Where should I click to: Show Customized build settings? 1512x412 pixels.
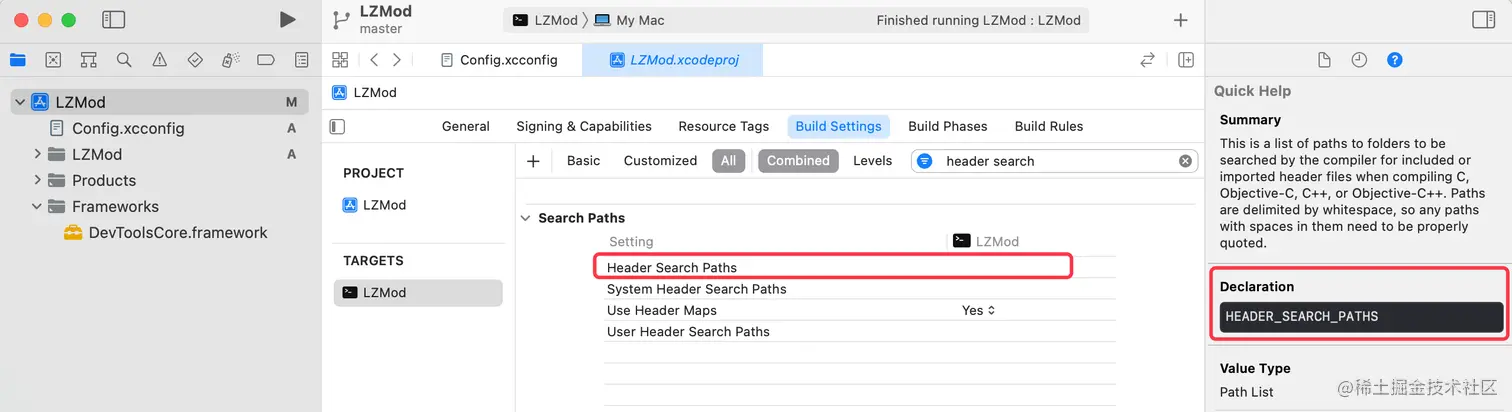(660, 161)
